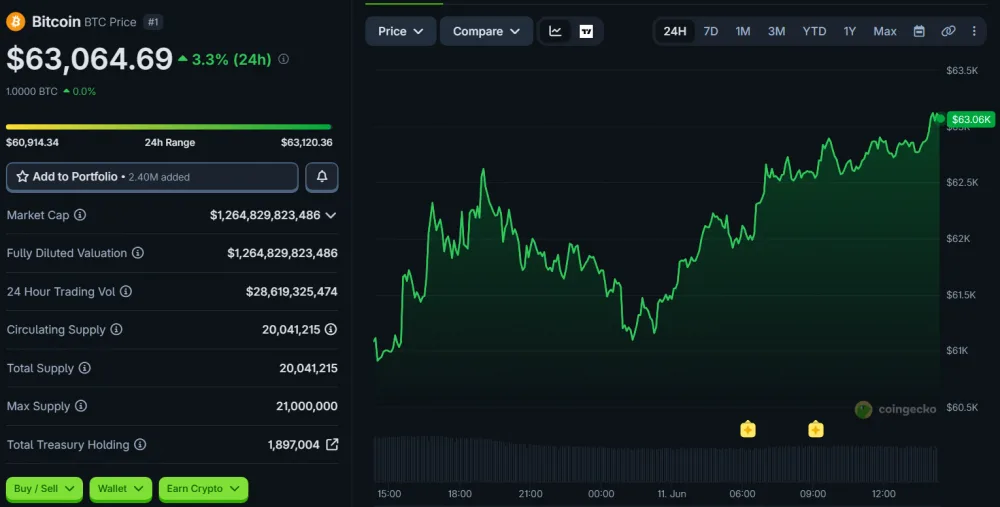Click the $63.06K current price label
Screen dimensions: 1000x507
click(x=971, y=119)
